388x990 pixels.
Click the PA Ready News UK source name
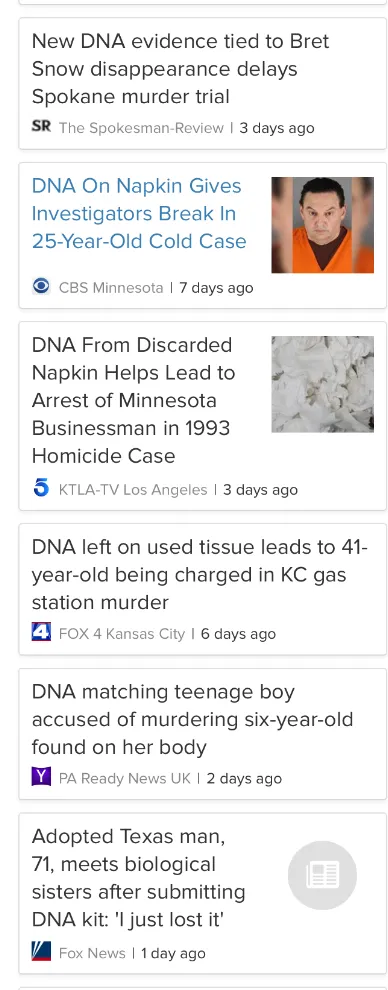pos(125,778)
